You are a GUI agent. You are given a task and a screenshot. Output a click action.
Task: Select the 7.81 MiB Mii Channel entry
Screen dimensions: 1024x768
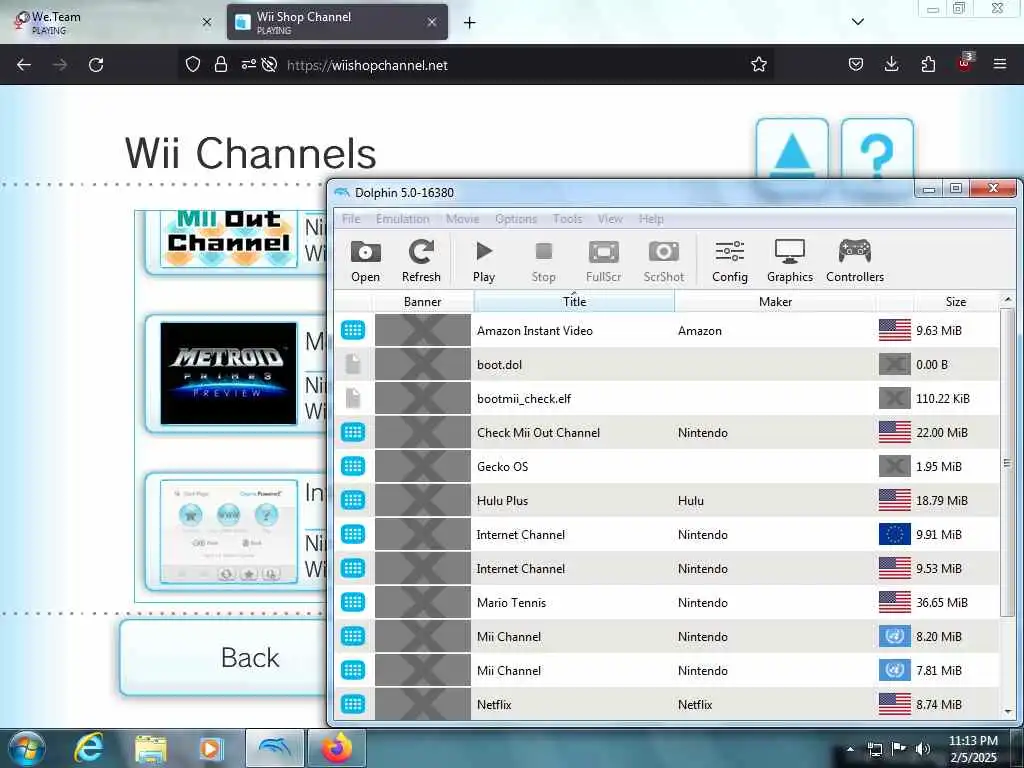(x=667, y=670)
